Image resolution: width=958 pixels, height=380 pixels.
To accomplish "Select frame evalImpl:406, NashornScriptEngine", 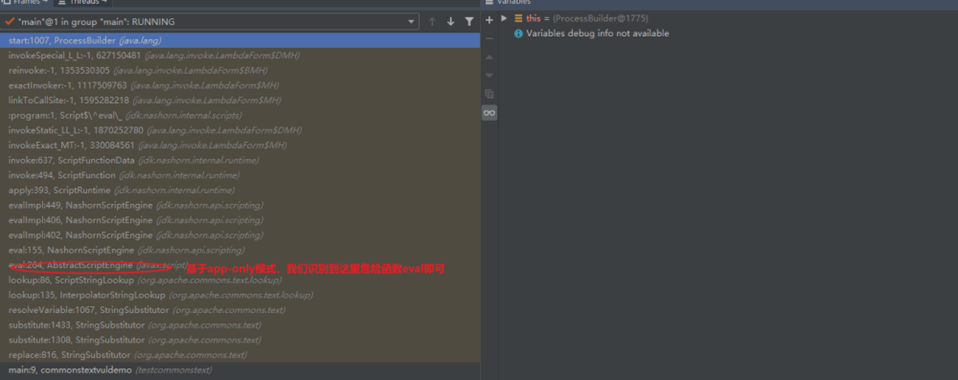I will tap(240, 220).
